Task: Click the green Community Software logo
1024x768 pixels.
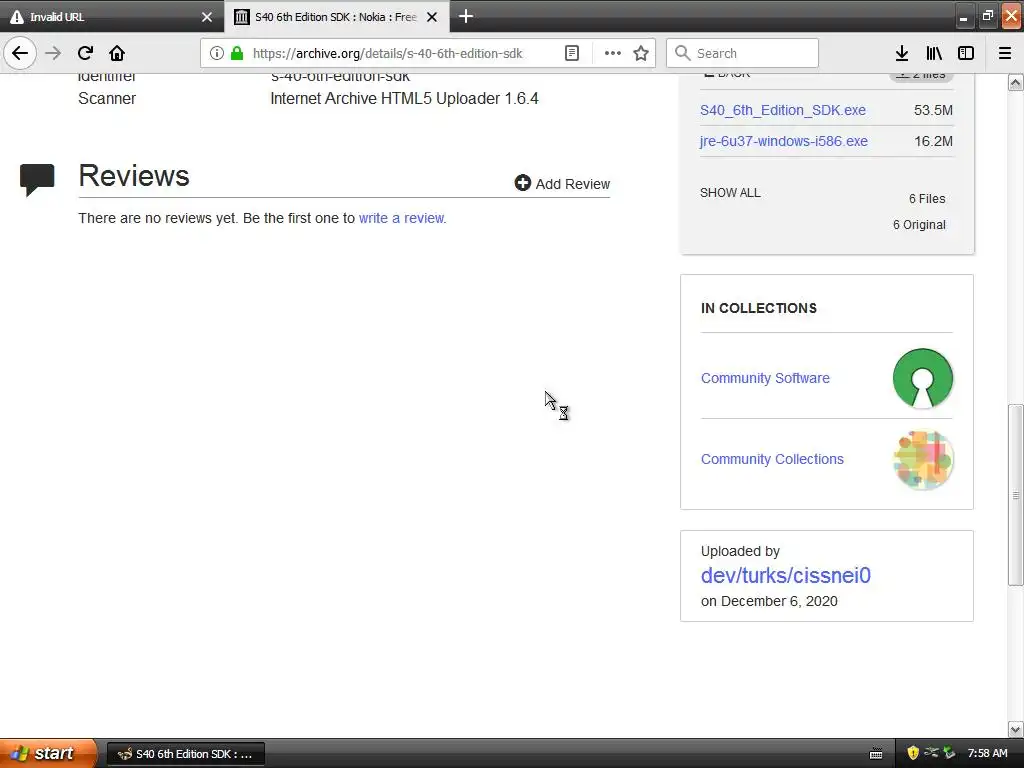Action: [922, 378]
